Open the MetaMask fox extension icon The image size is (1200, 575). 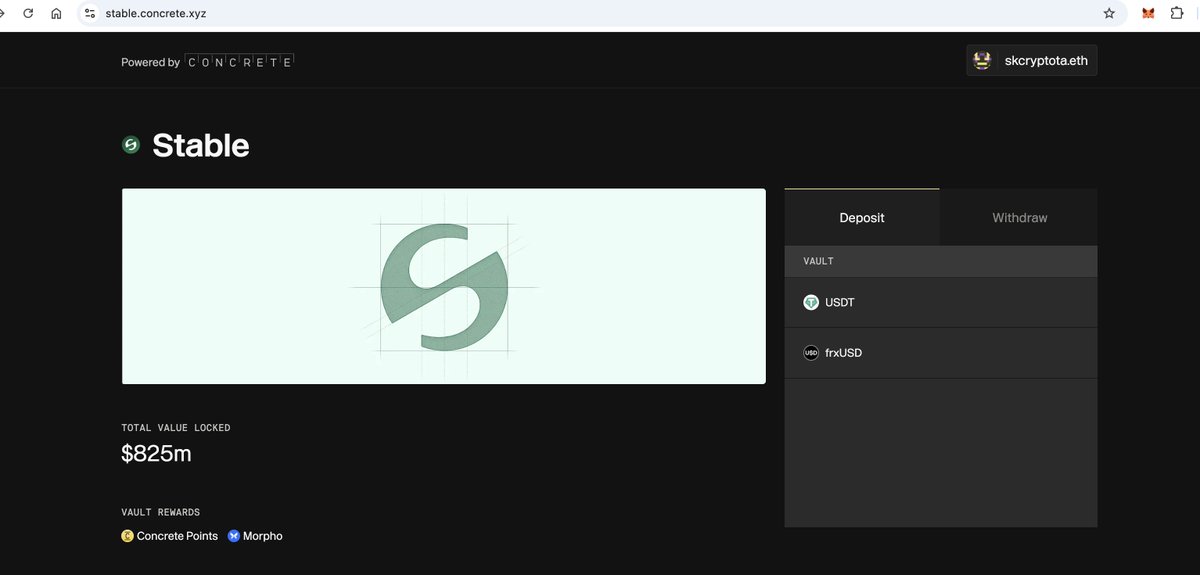point(1148,13)
